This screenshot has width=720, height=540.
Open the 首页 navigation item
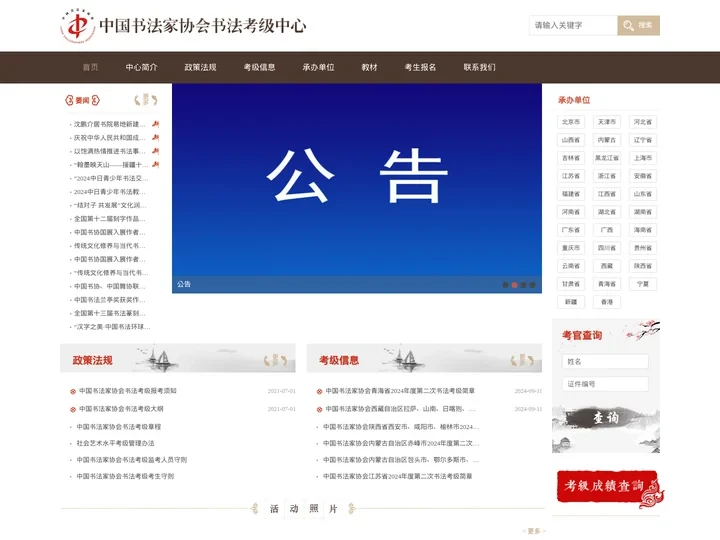(x=90, y=68)
